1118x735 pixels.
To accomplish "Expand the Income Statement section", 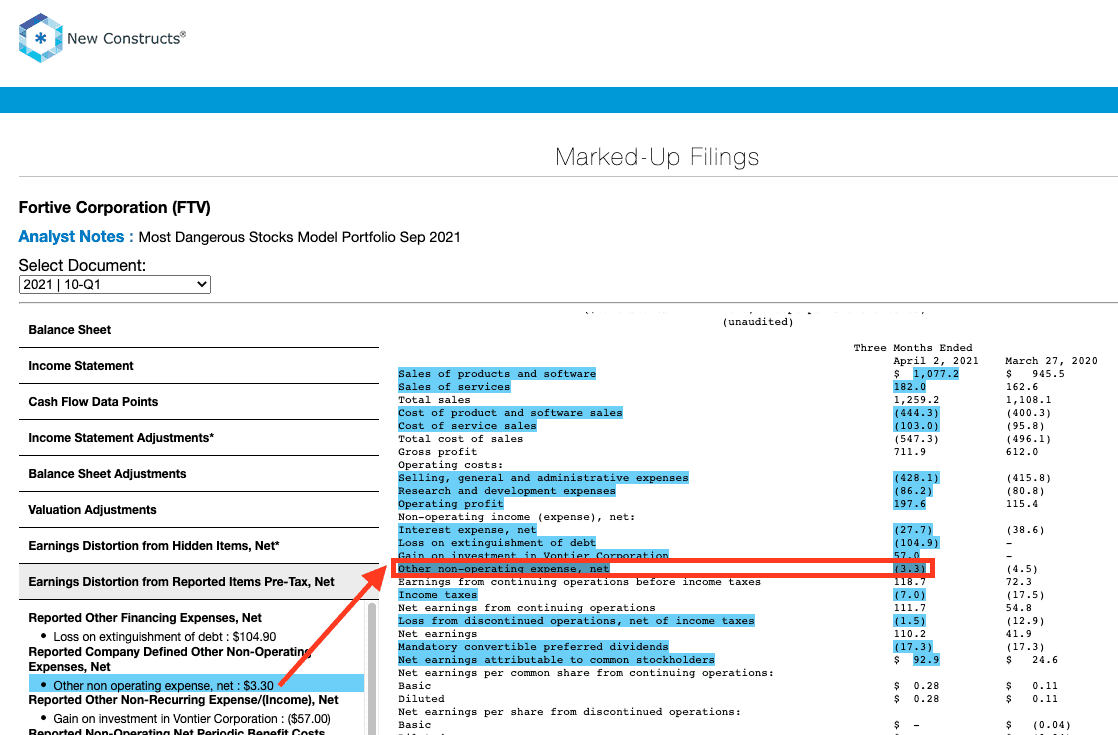I will (x=198, y=366).
